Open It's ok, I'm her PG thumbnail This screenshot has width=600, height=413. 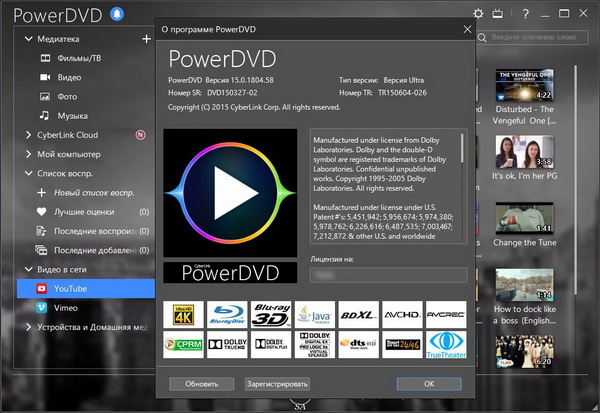[524, 152]
